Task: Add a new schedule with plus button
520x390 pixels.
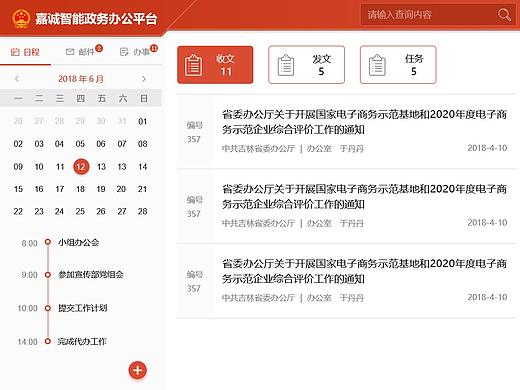Action: 137,370
